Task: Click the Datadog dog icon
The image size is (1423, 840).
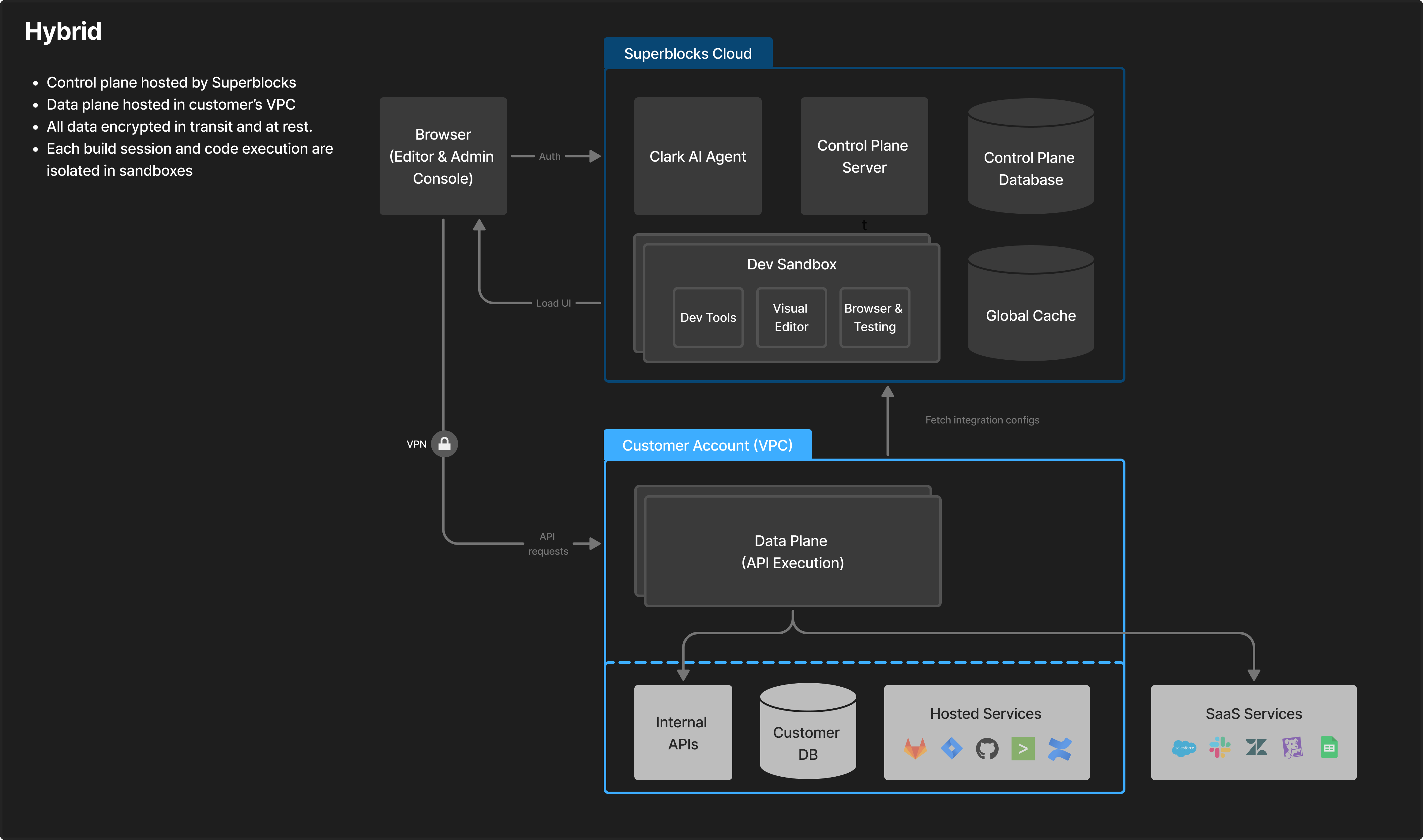Action: pos(1292,747)
